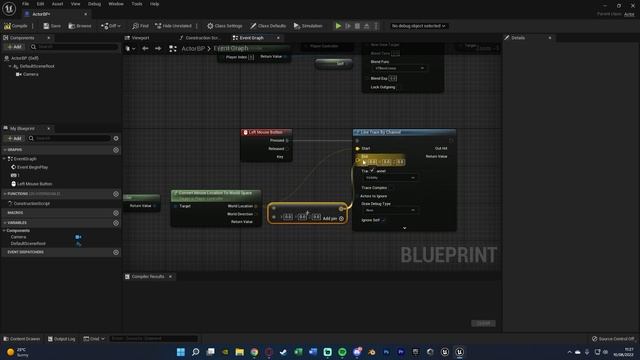The image size is (640, 360).
Task: Click Browse in the toolbar
Action: [80, 26]
